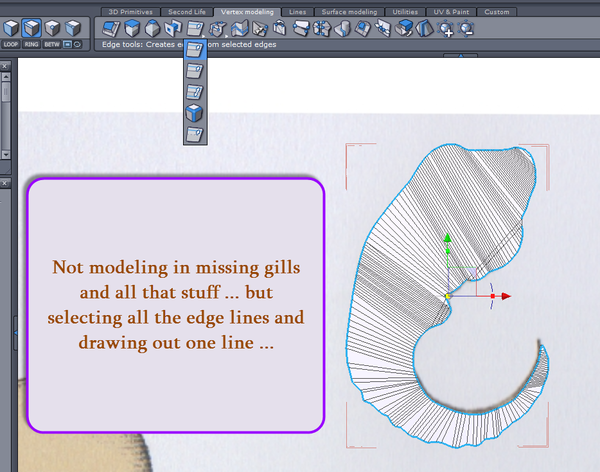600x472 pixels.
Task: Toggle lasso selection mode icon
Action: [79, 44]
